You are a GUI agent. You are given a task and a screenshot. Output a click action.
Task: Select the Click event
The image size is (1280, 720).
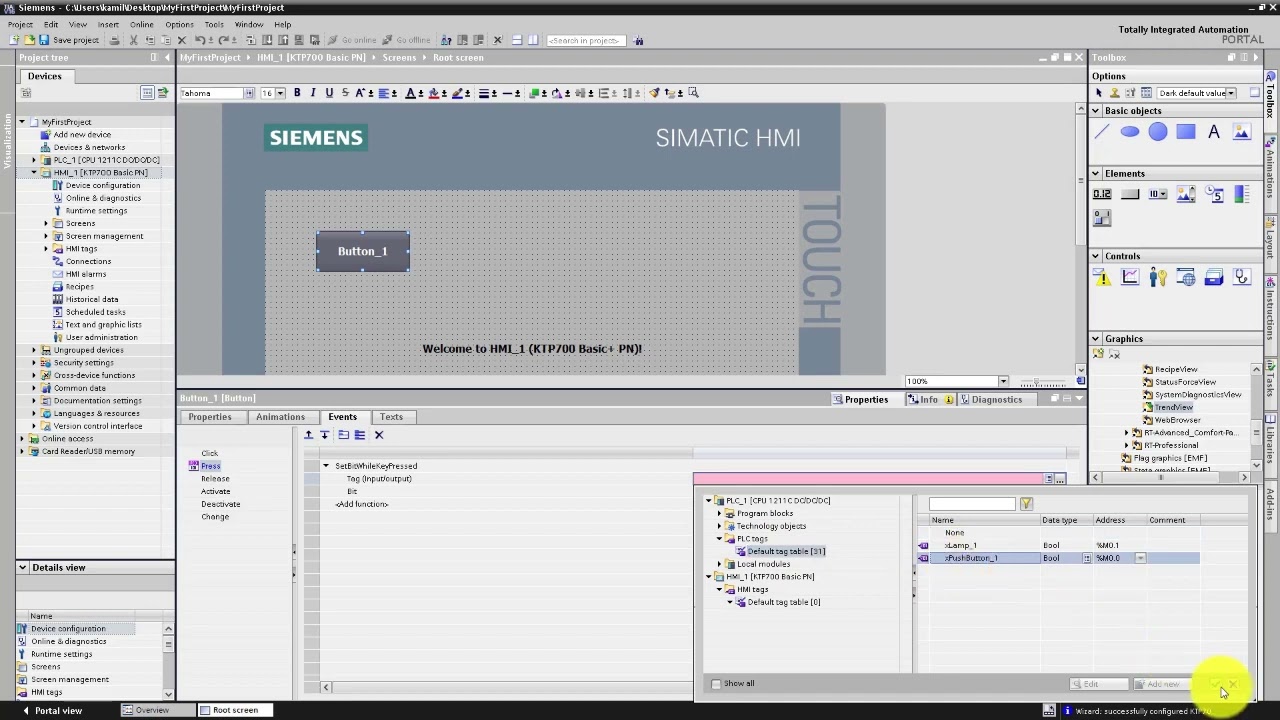coord(209,454)
